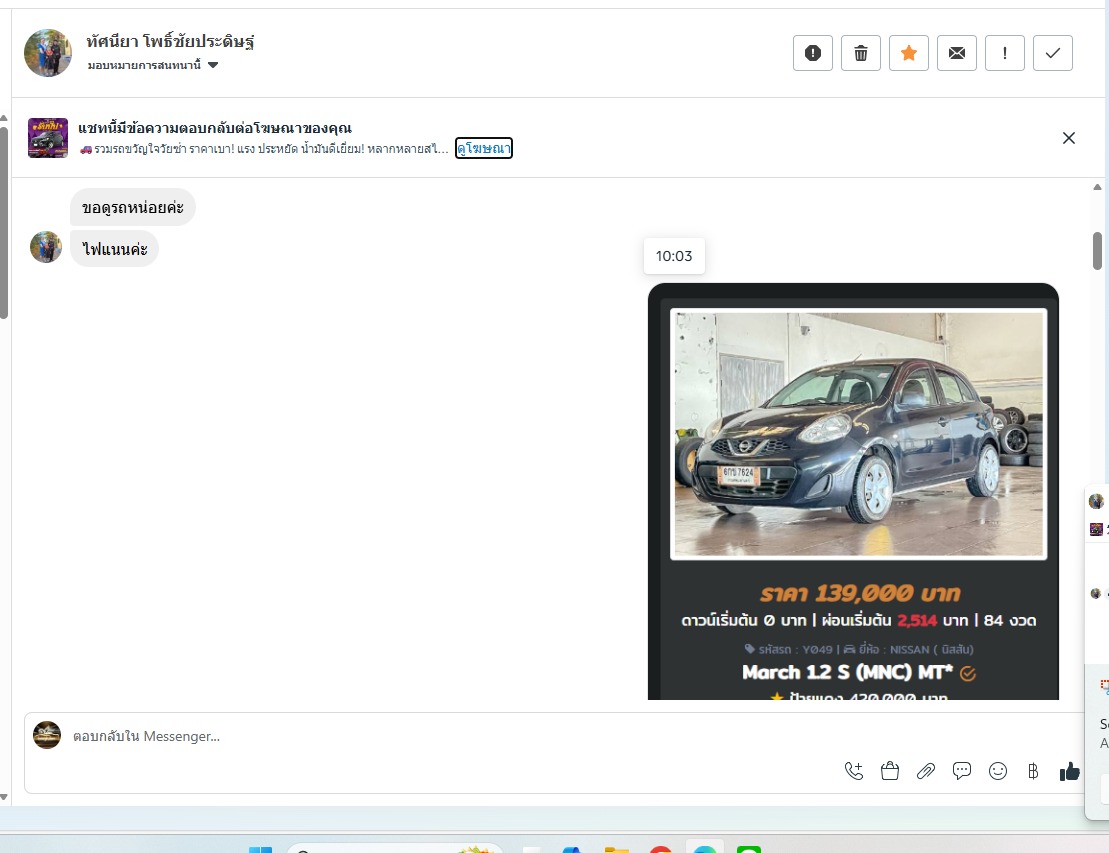Open saved replies with the speech bubble icon

pos(962,771)
